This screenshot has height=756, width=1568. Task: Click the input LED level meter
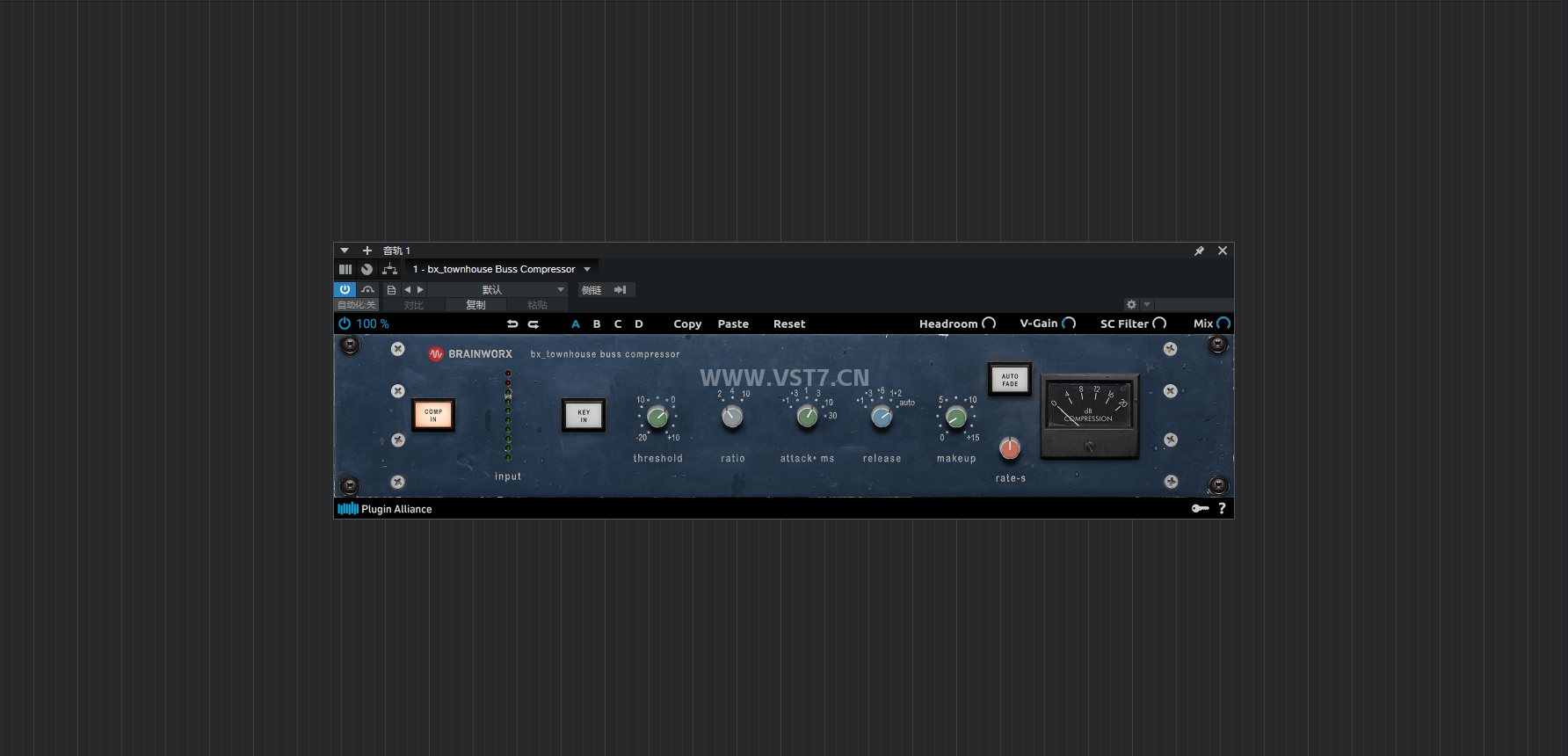coord(508,416)
